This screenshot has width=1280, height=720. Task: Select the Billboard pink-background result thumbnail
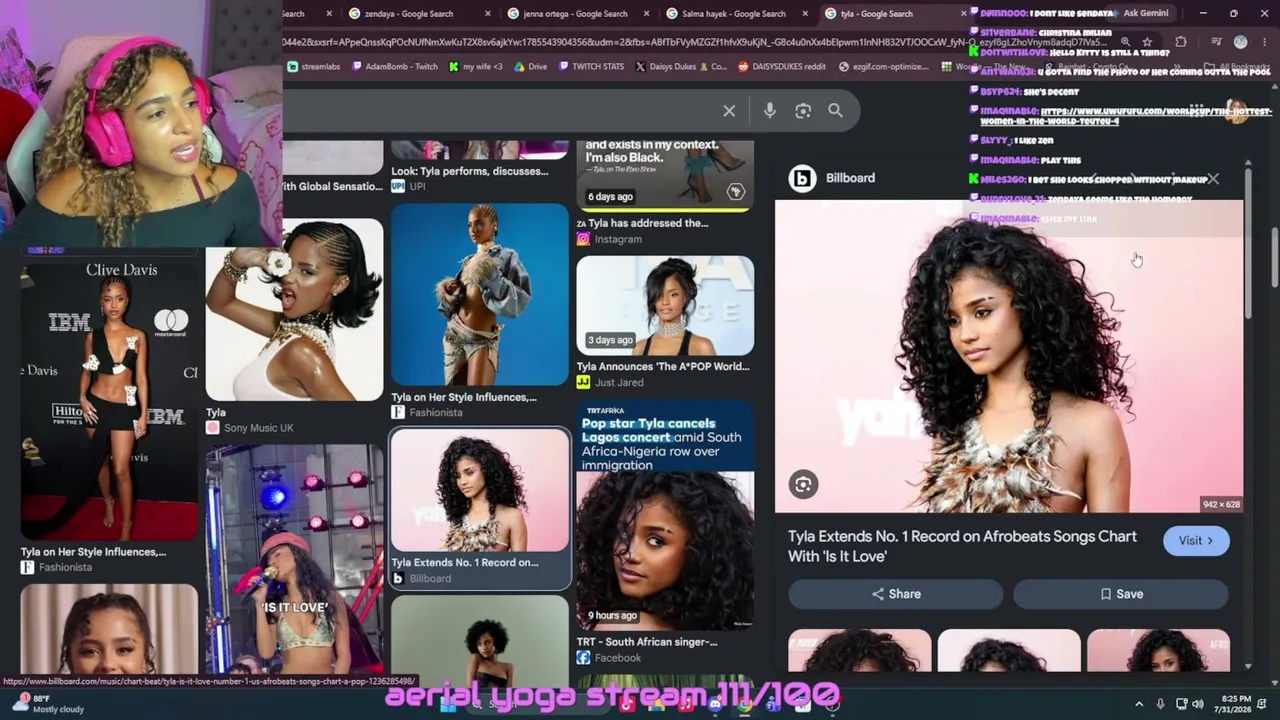coord(480,491)
